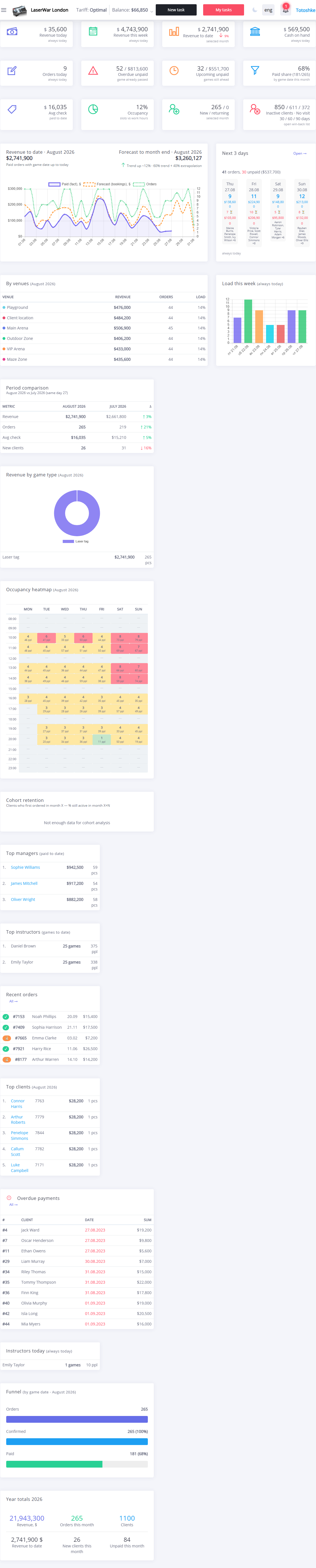Open the Totoshke user profile link
The width and height of the screenshot is (316, 1568).
click(x=305, y=10)
